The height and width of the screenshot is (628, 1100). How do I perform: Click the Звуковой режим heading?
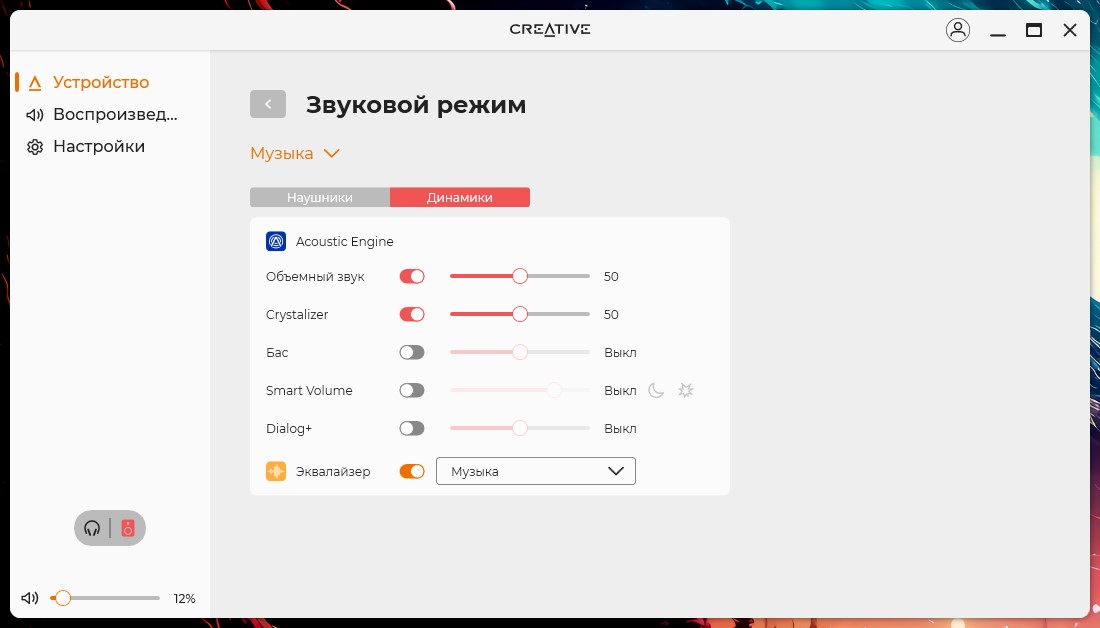pyautogui.click(x=416, y=105)
